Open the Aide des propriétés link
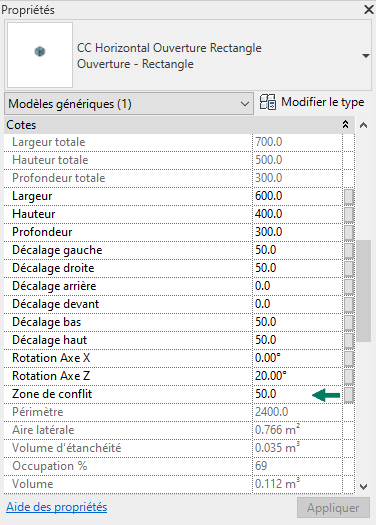The image size is (376, 525). pyautogui.click(x=57, y=507)
